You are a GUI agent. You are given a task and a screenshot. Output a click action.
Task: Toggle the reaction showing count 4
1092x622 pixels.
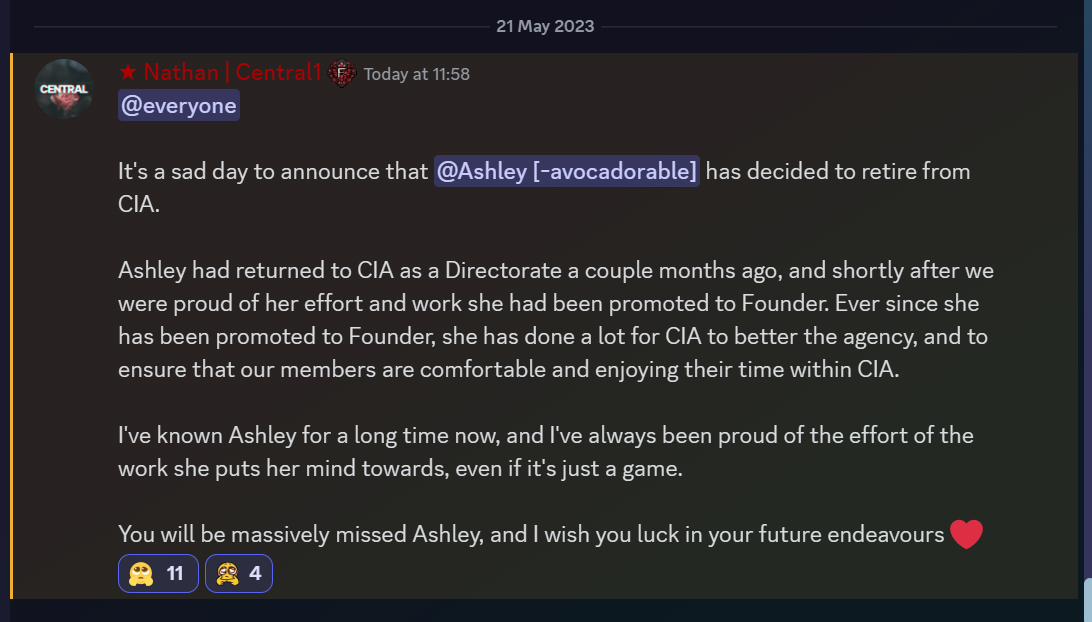click(239, 573)
